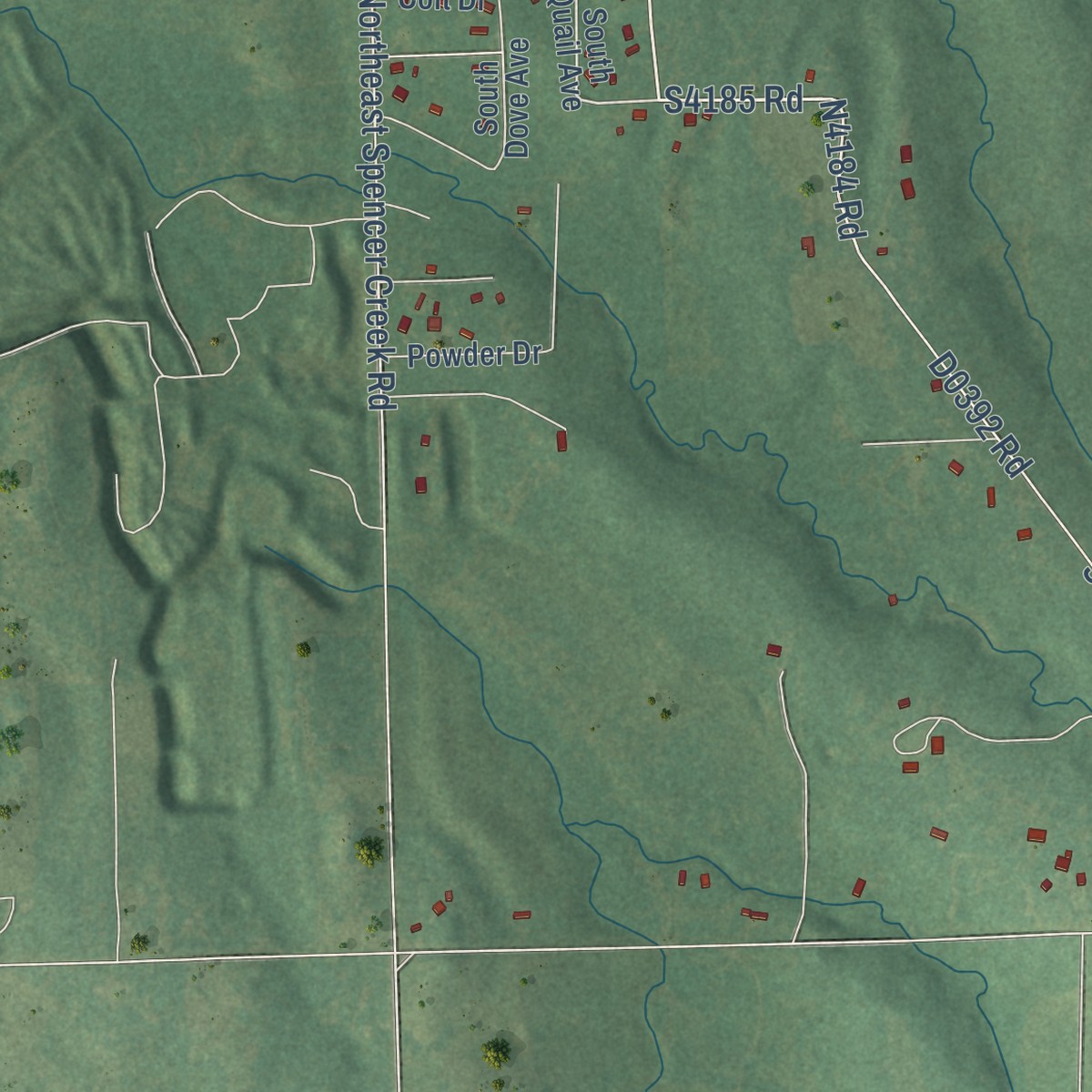Image resolution: width=1092 pixels, height=1092 pixels.
Task: Select the S4185 Rd label
Action: (733, 100)
